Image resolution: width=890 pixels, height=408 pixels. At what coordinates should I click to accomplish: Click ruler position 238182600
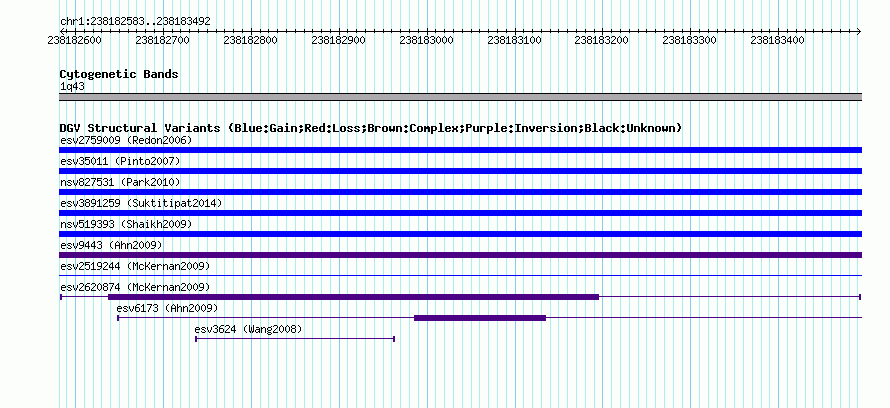74,40
